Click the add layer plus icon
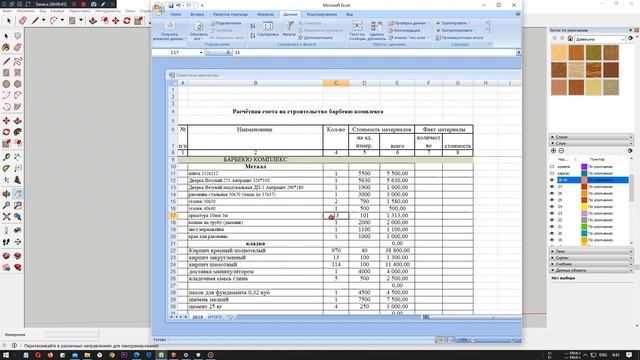640x360 pixels. [553, 151]
